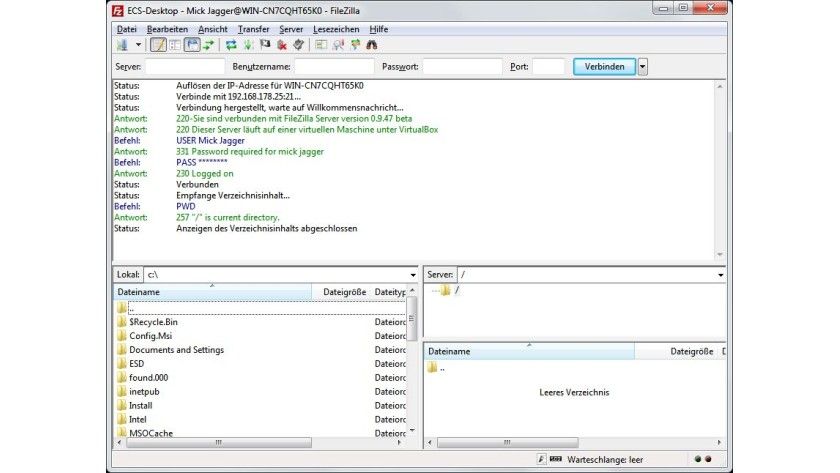This screenshot has width=840, height=473.
Task: Toggle the local directory tree view
Action: (x=175, y=45)
